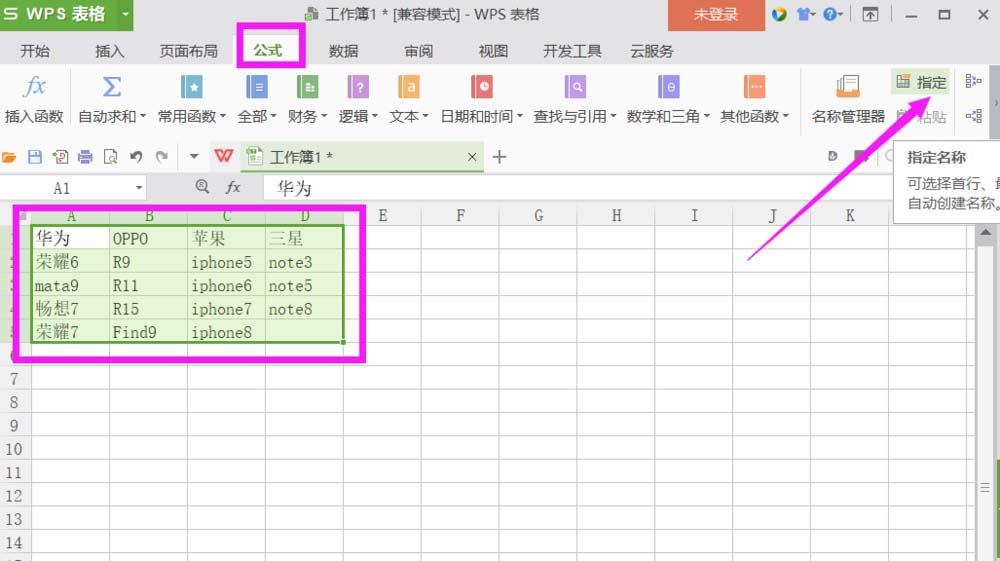This screenshot has height=561, width=1000.
Task: Expand the Common Functions (常用函数) dropdown arrow
Action: pyautogui.click(x=223, y=116)
